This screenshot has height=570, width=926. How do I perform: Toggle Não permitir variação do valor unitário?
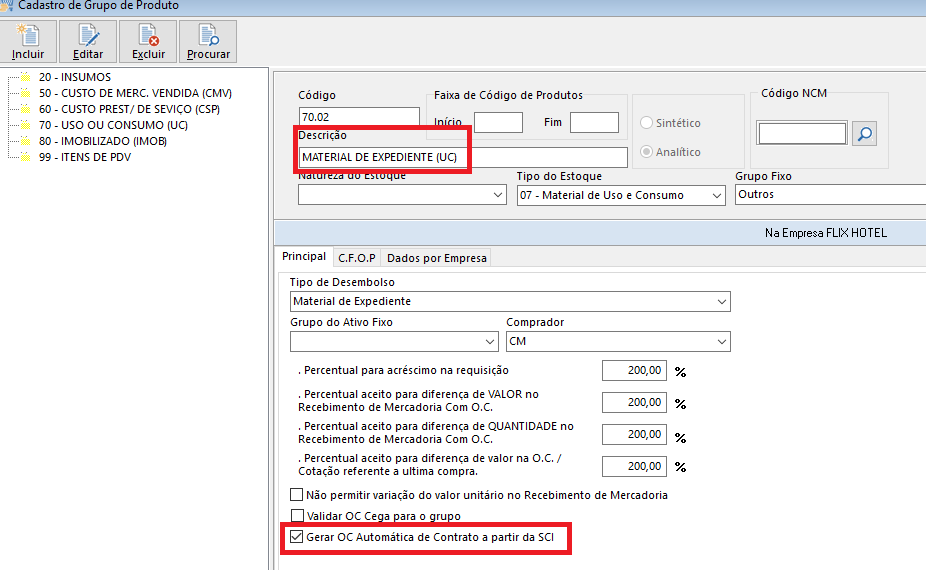[296, 494]
